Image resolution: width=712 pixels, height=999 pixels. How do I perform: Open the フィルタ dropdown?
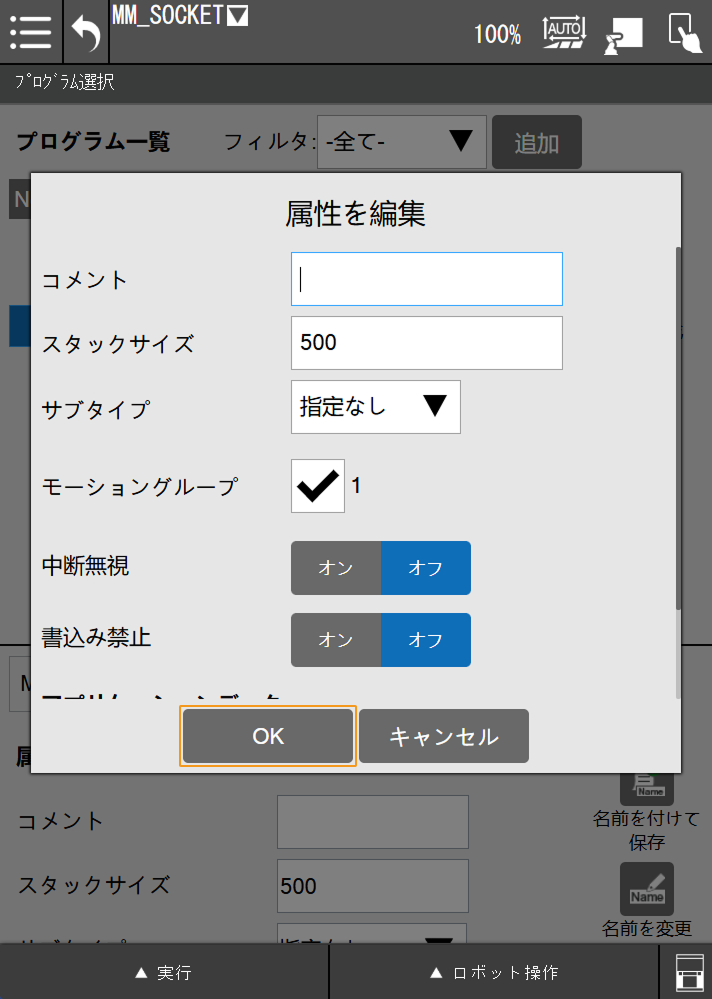click(x=402, y=142)
